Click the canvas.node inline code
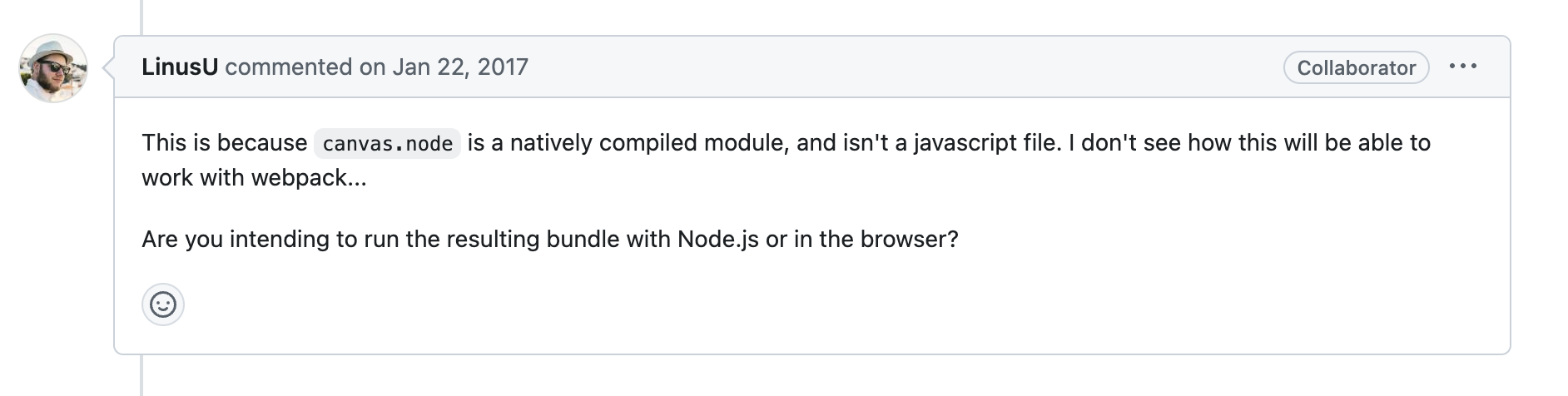1568x396 pixels. pos(387,143)
